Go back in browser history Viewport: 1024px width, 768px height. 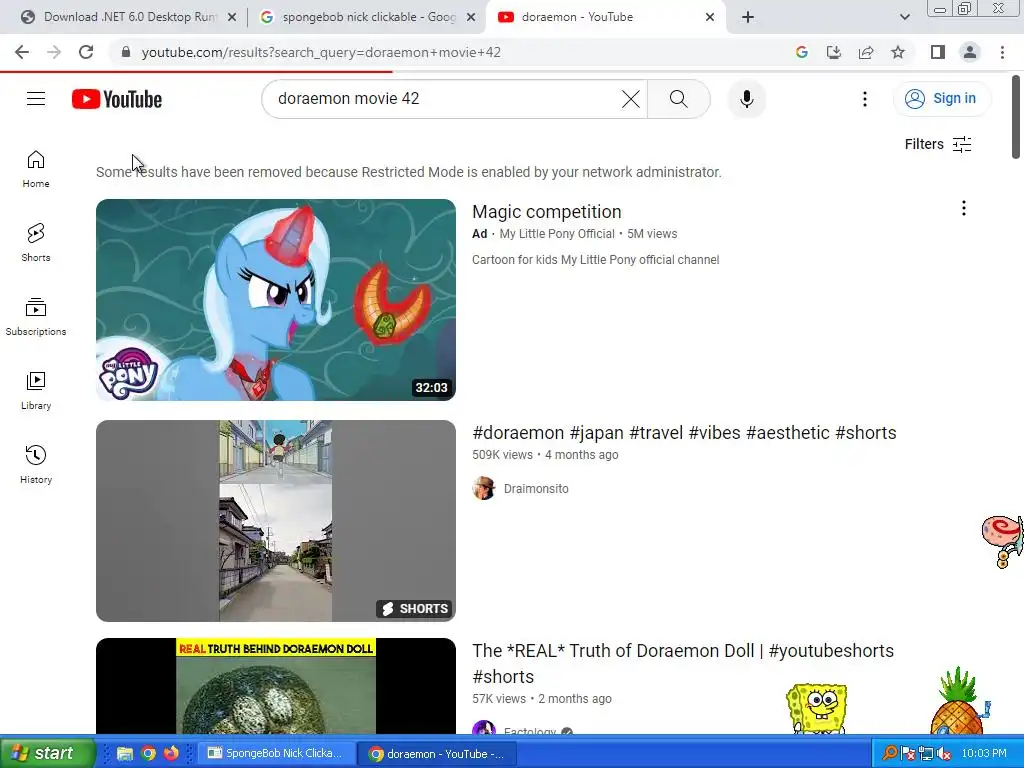22,52
